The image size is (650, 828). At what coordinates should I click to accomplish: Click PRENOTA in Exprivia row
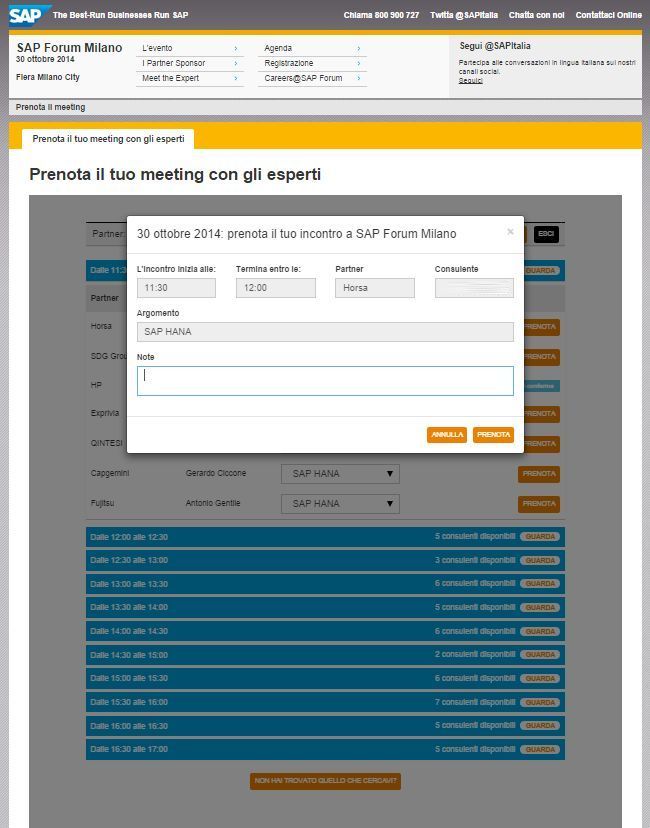pos(542,413)
